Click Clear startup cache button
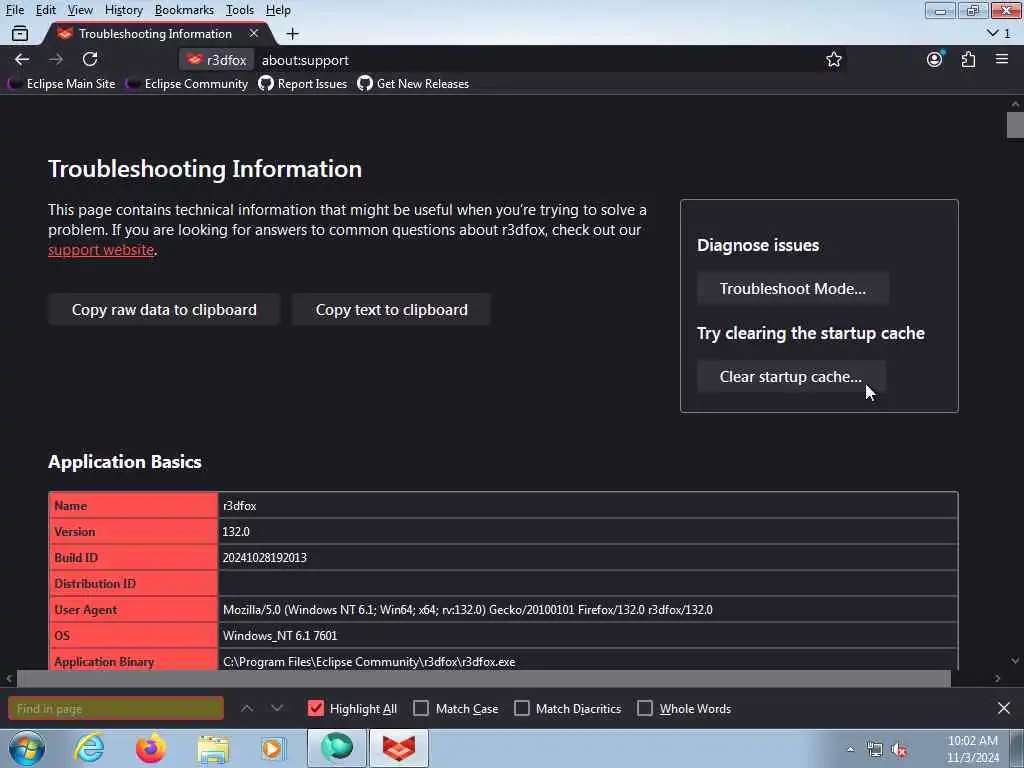Viewport: 1024px width, 768px height. (x=791, y=377)
